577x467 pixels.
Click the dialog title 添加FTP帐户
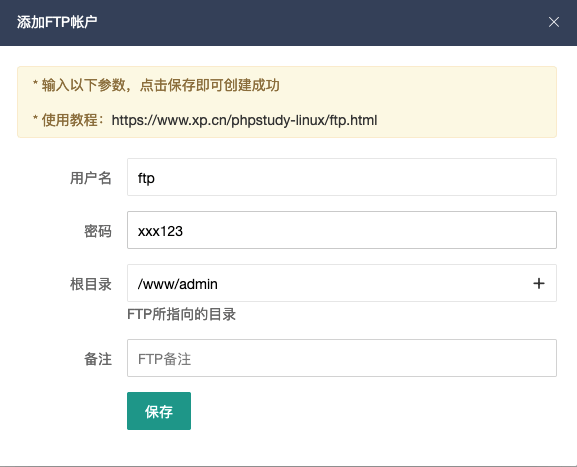click(x=57, y=22)
